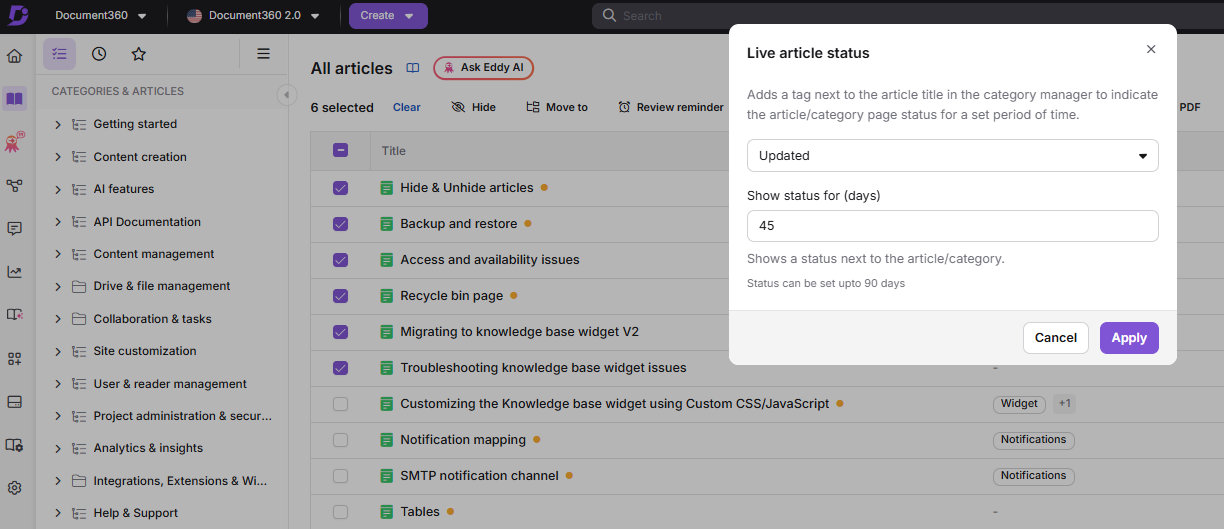Click the hamburger menu icon in category panel

(x=264, y=54)
